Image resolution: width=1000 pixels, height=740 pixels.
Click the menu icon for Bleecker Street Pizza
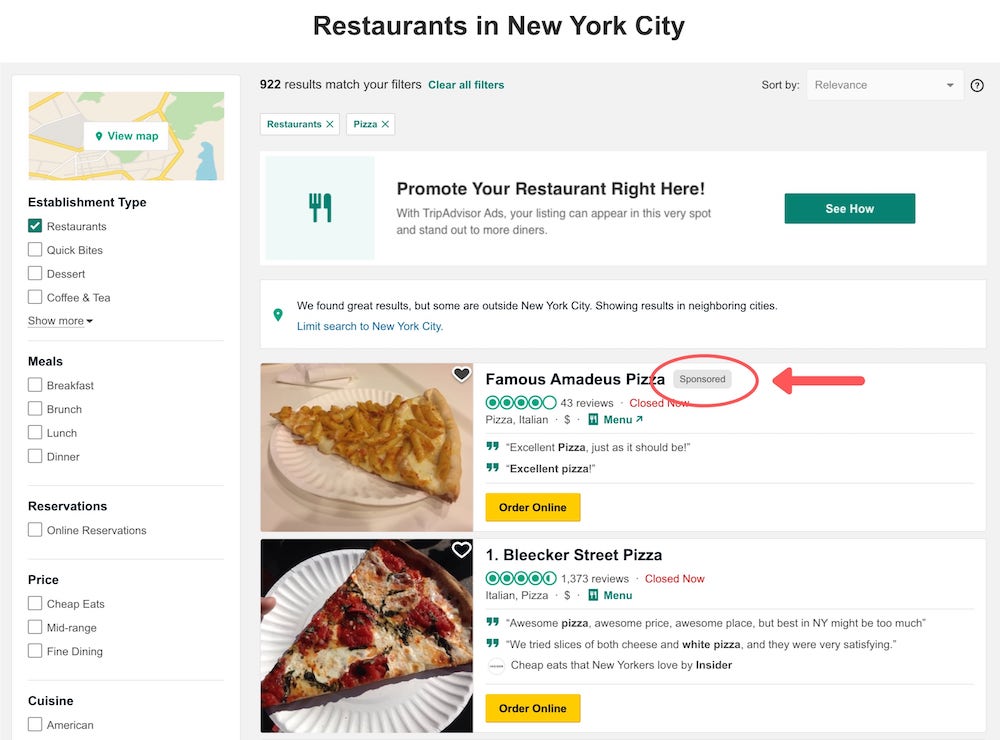coord(593,595)
